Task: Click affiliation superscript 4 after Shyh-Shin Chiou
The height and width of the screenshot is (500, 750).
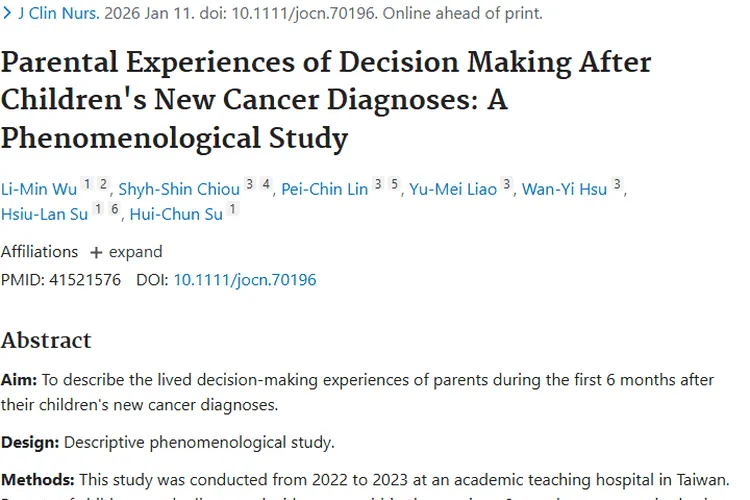Action: pos(266,184)
